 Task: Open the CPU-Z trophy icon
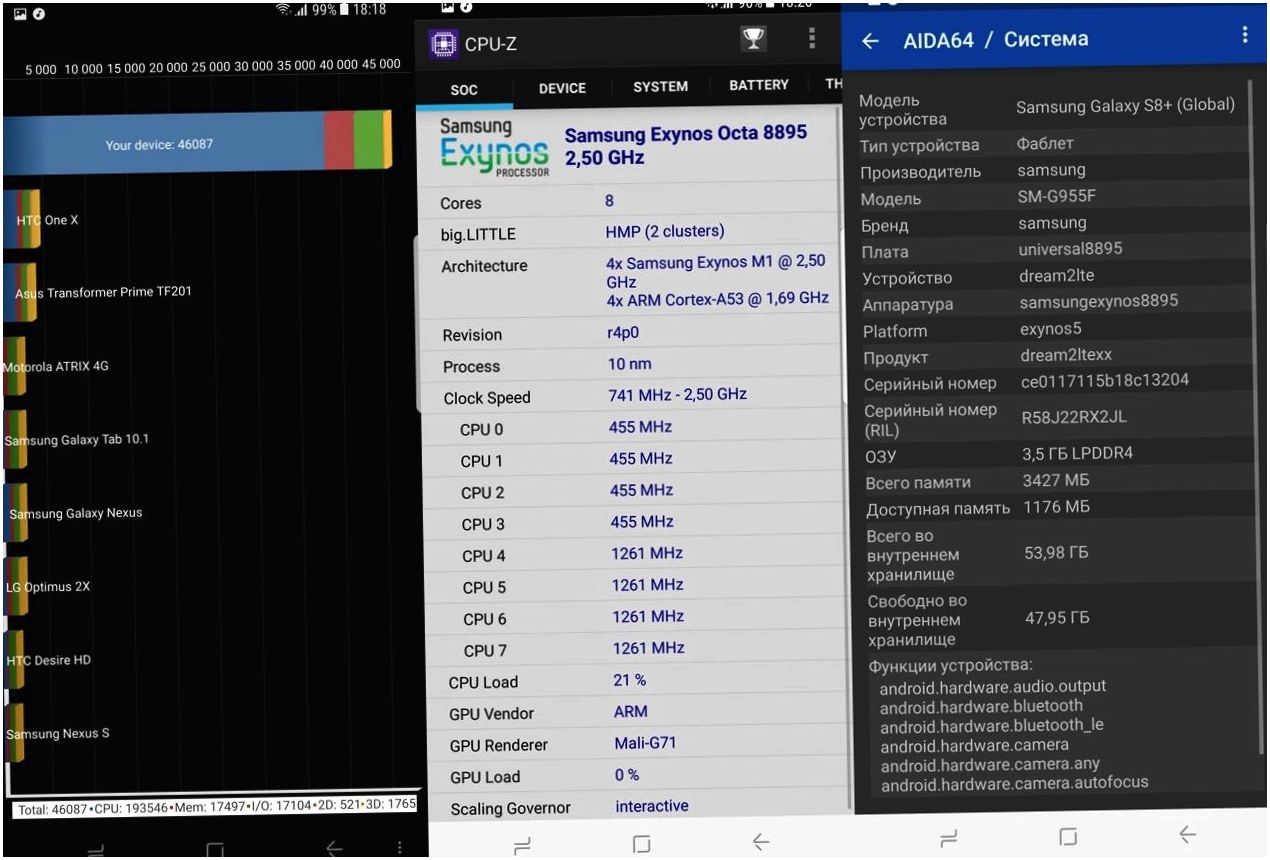click(753, 39)
